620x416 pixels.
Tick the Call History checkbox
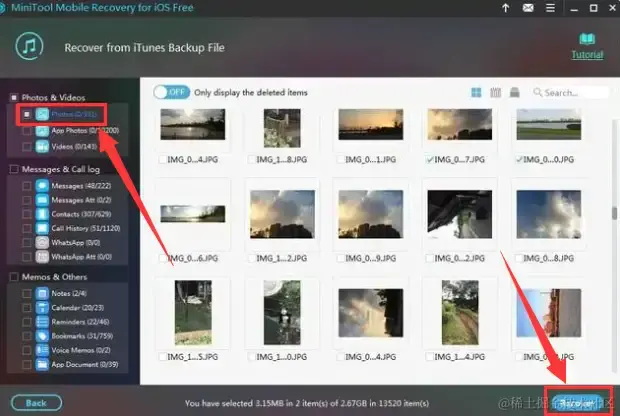tap(26, 228)
